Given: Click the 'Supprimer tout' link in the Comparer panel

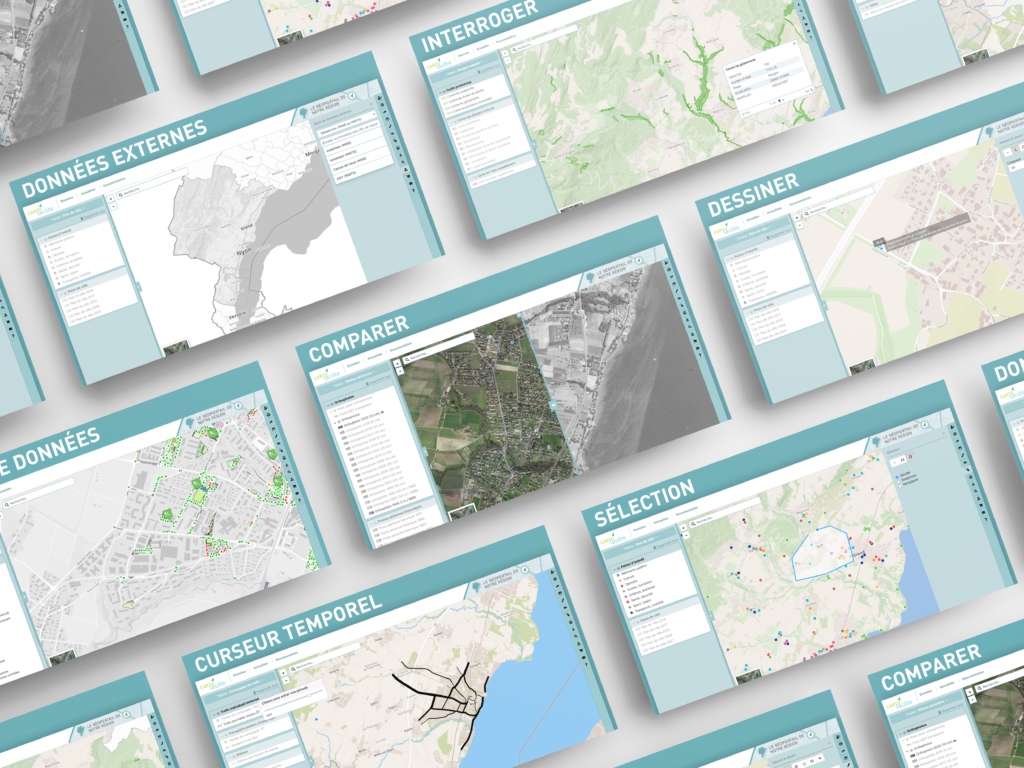Looking at the screenshot, I should click(x=380, y=380).
